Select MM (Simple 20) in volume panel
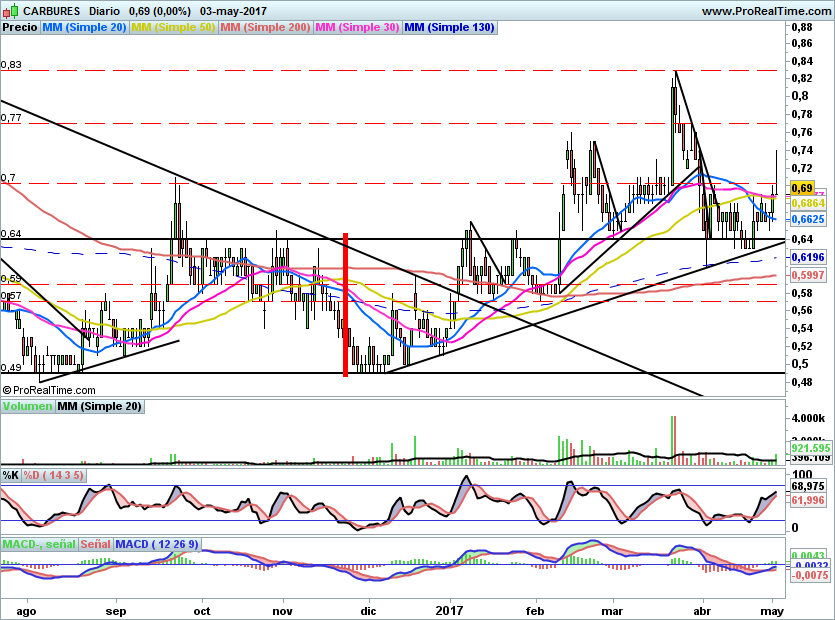Viewport: 835px width, 620px height. click(99, 407)
